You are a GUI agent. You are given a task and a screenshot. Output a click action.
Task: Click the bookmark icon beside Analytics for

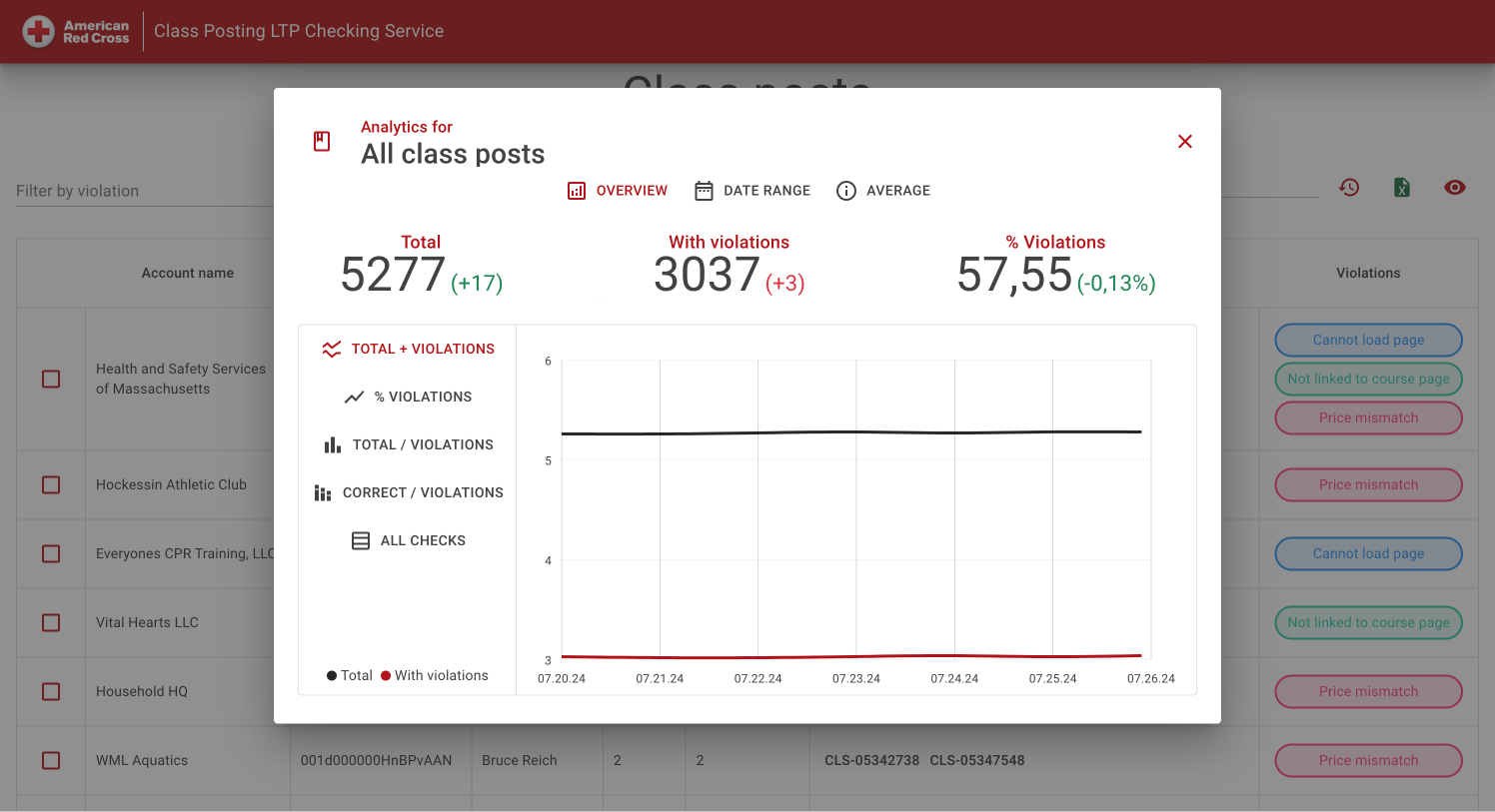322,141
